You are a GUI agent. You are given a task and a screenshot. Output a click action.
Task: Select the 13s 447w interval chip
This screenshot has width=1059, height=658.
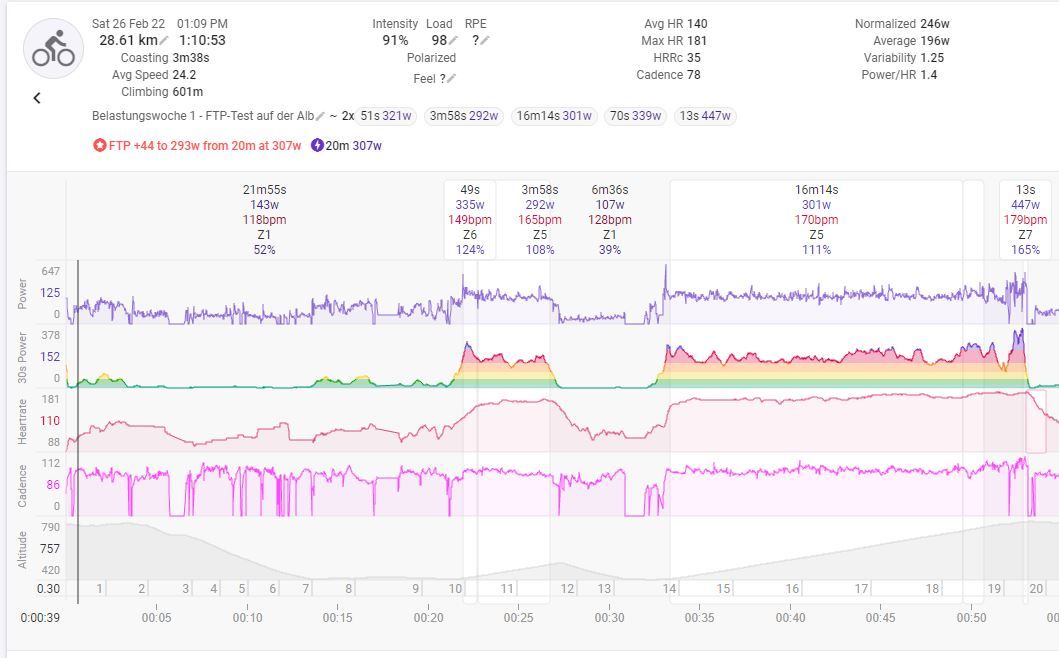pyautogui.click(x=704, y=116)
